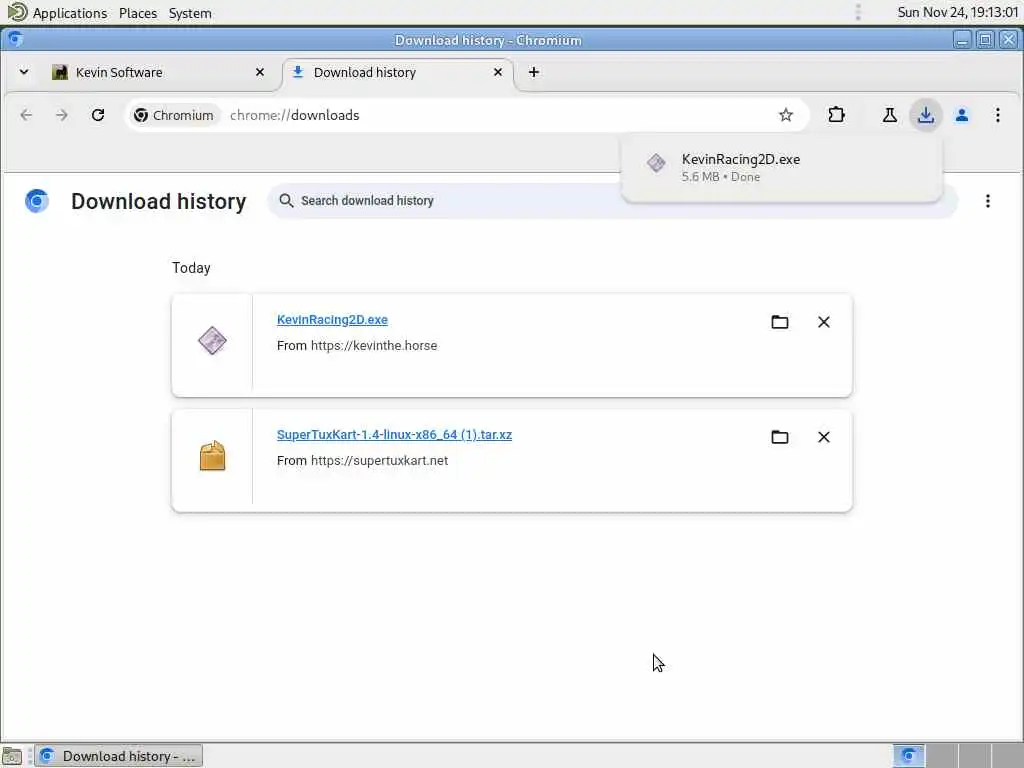The height and width of the screenshot is (768, 1024).
Task: Open the KevinRacing2D.exe download link
Action: [332, 319]
